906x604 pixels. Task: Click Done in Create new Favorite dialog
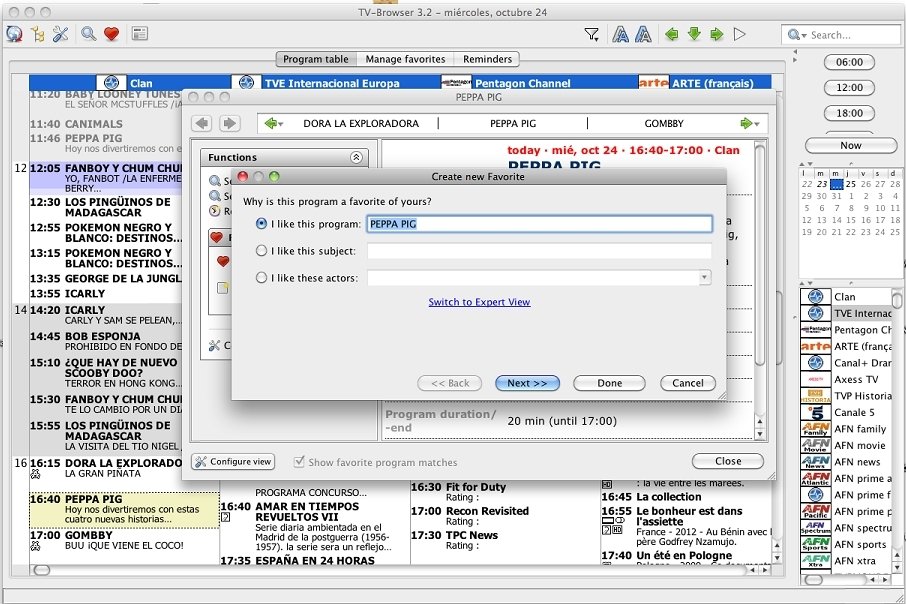pos(609,383)
